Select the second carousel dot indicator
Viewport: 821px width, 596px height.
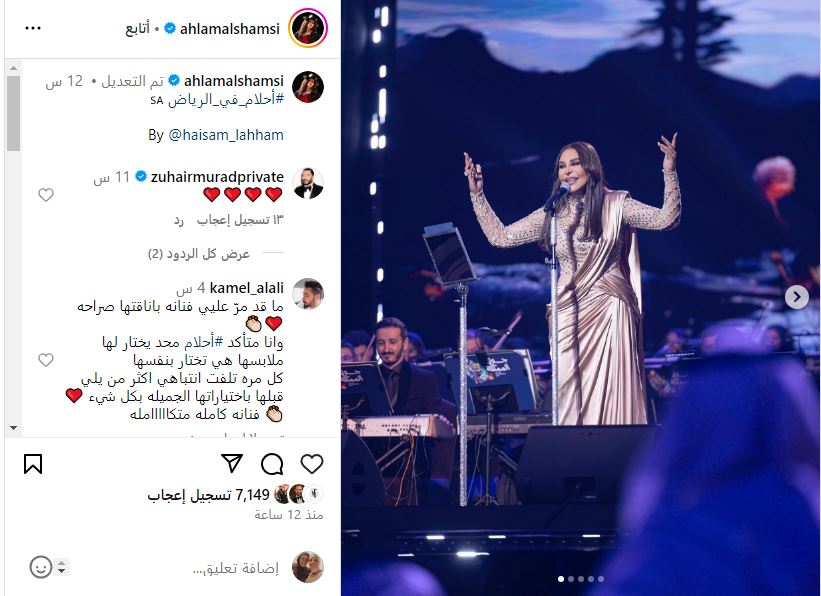571,579
